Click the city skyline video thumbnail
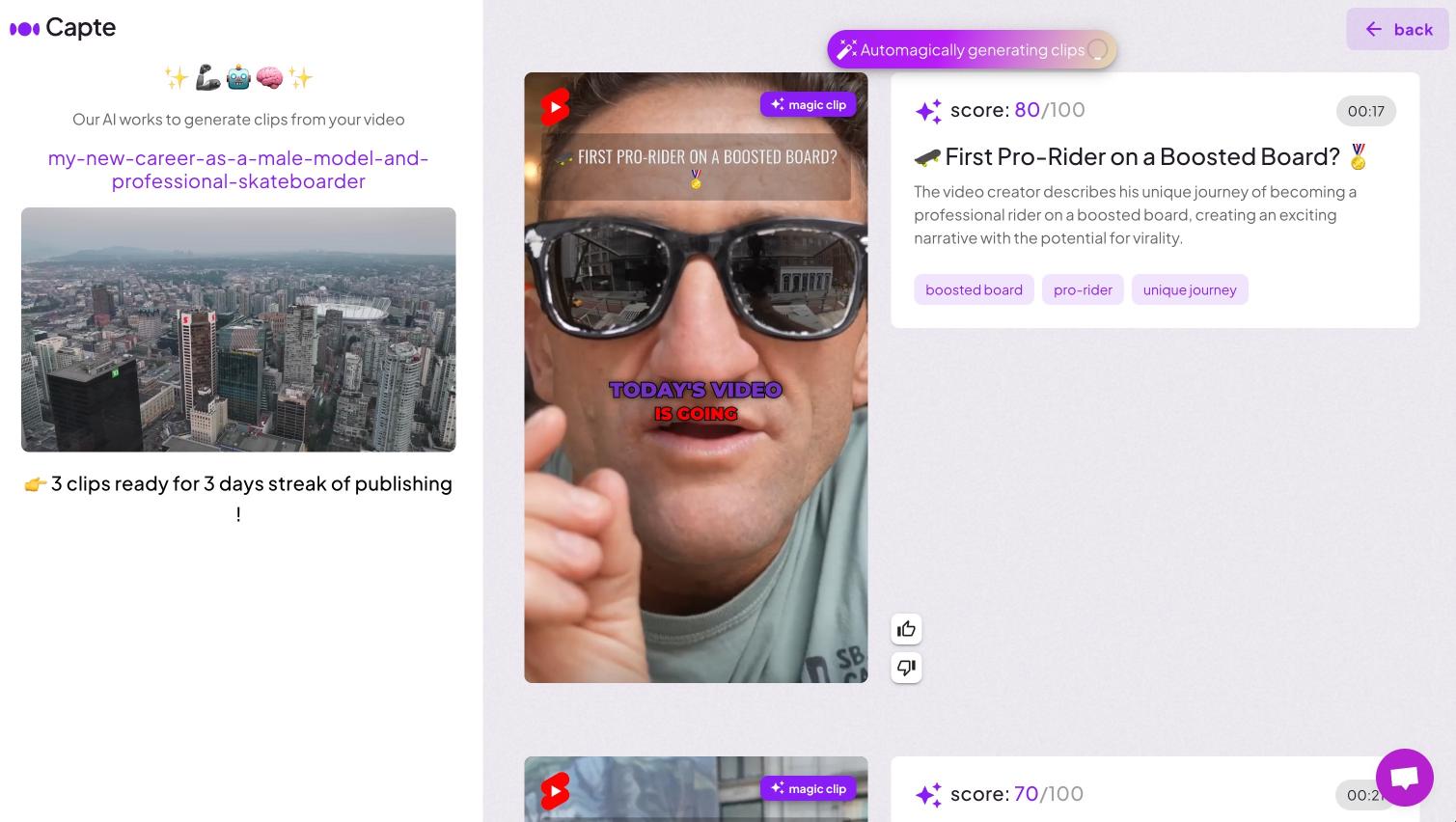 238,330
